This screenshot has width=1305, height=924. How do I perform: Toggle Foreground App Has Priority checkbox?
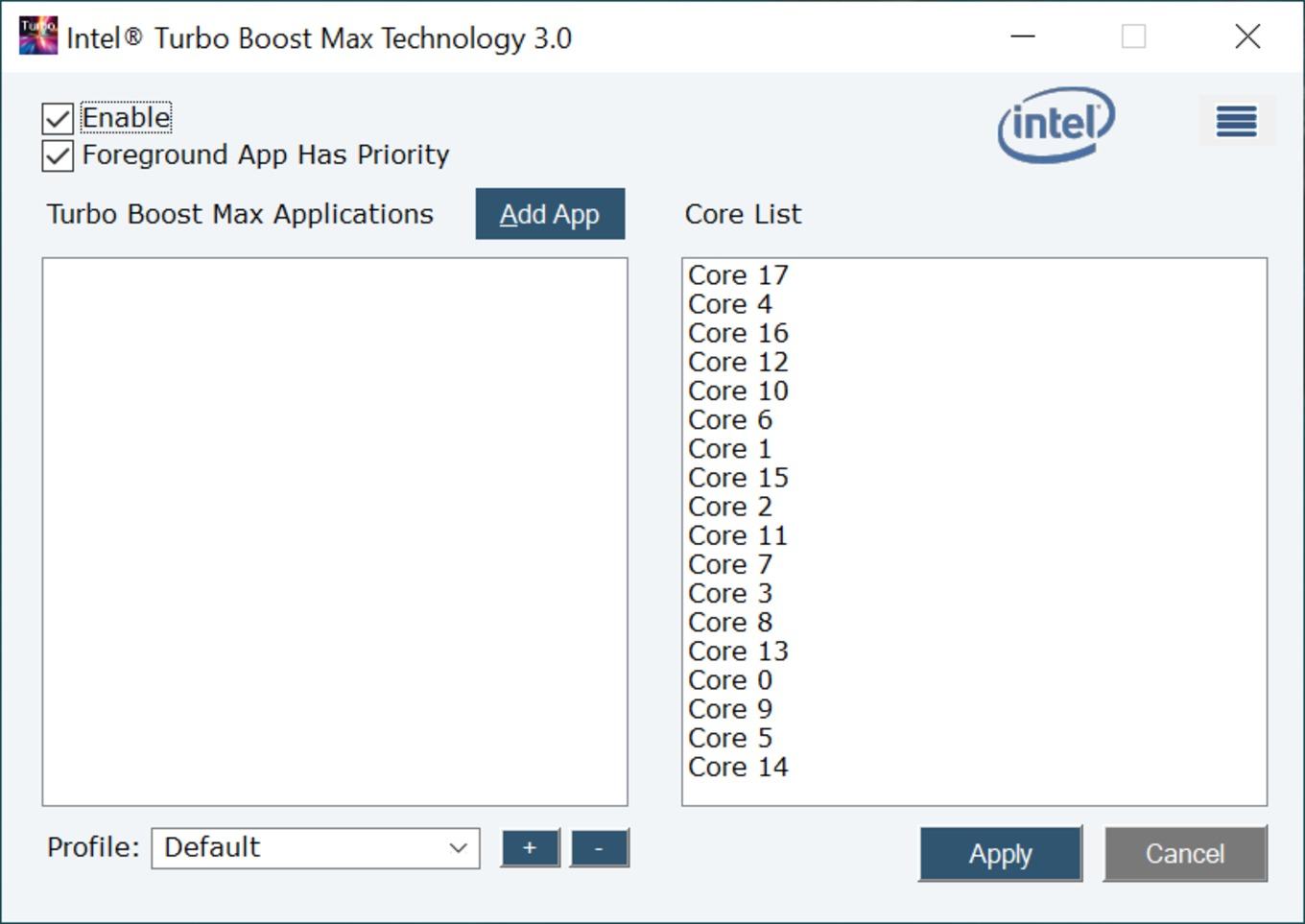(58, 155)
